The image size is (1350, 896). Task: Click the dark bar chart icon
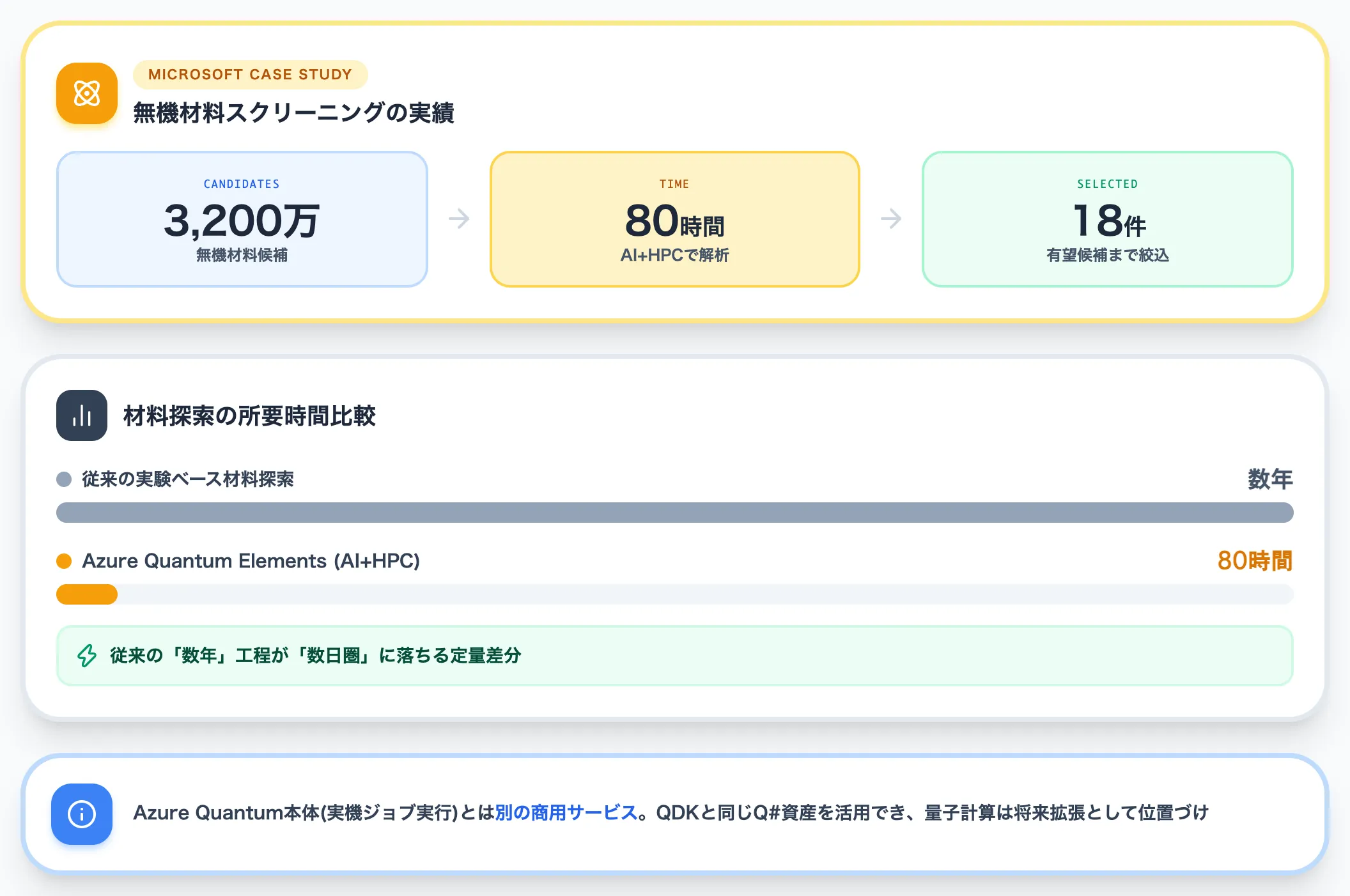(82, 415)
